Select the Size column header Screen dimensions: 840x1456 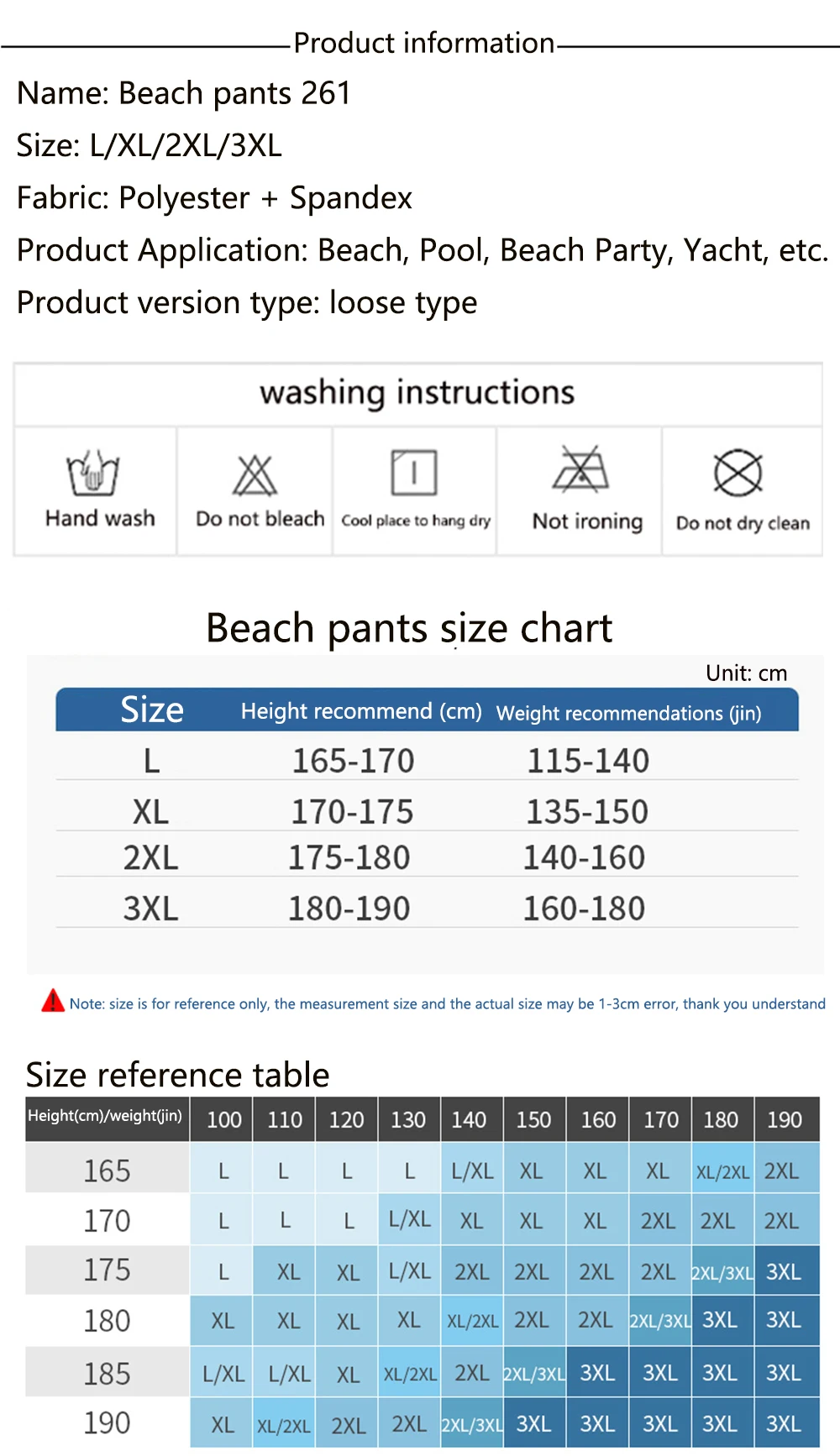pyautogui.click(x=152, y=710)
